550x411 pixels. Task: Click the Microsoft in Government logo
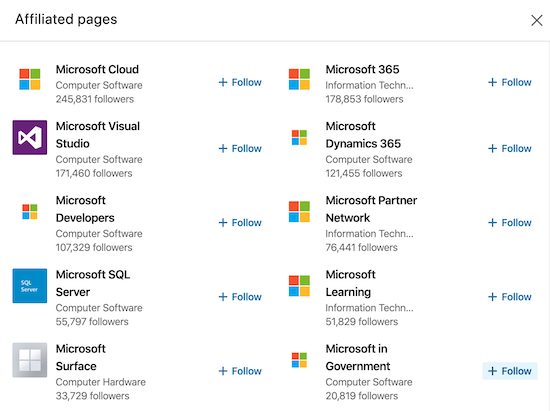[x=299, y=360]
